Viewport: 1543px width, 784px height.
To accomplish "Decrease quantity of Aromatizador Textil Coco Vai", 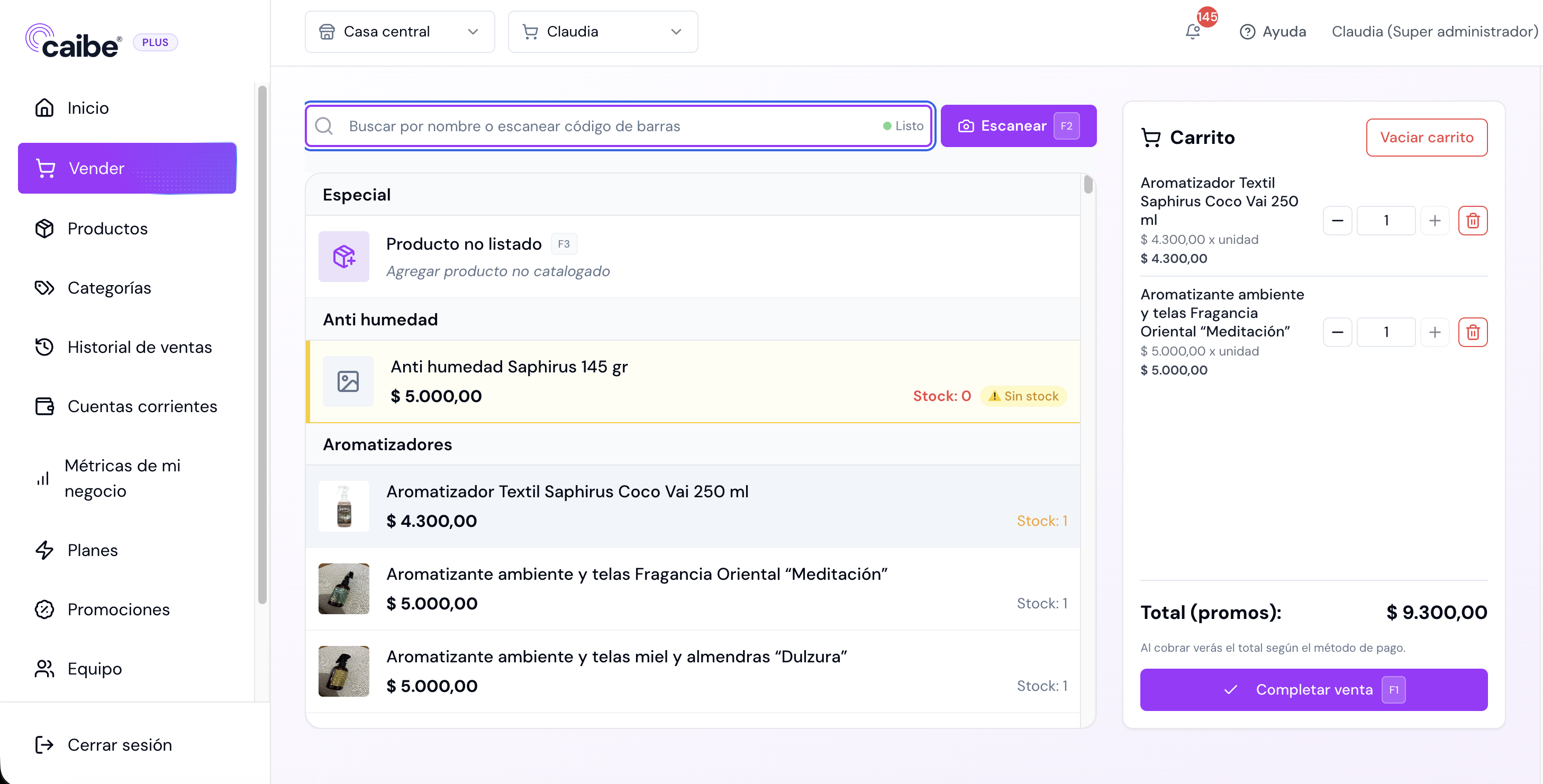I will pos(1338,221).
